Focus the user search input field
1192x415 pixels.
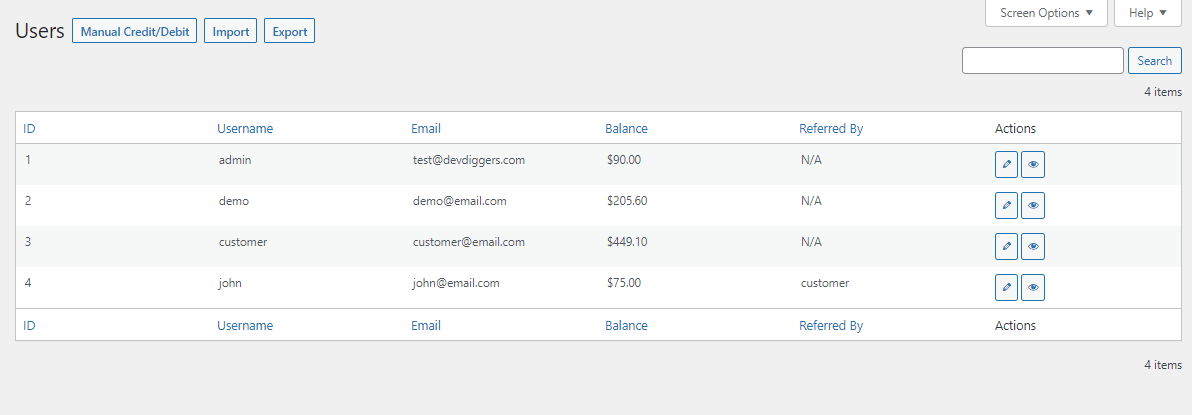[1042, 61]
